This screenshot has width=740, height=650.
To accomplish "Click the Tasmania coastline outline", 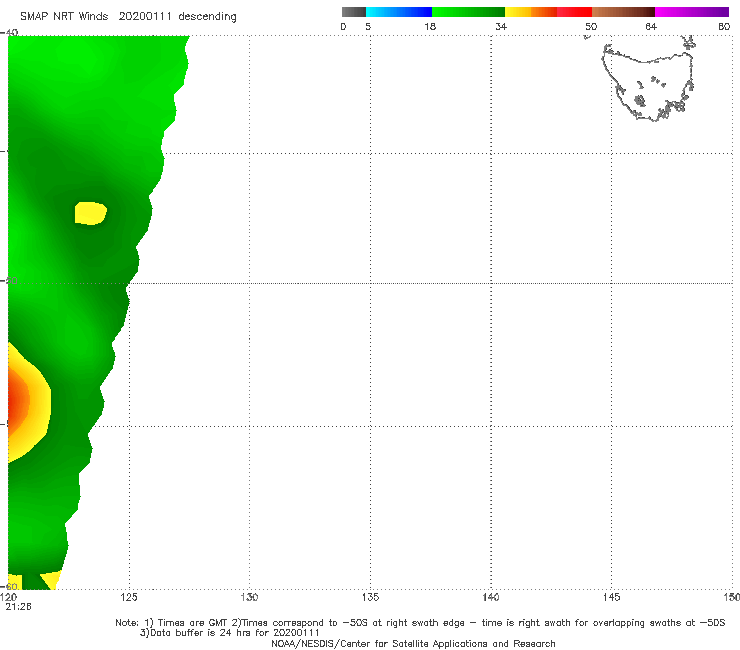I will pos(648,83).
